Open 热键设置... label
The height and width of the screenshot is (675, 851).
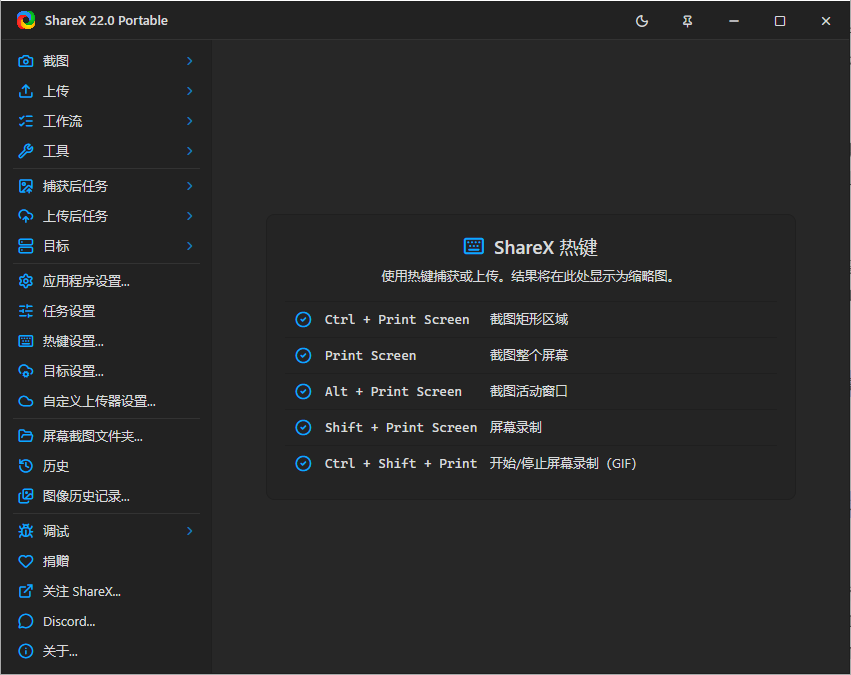[x=73, y=341]
